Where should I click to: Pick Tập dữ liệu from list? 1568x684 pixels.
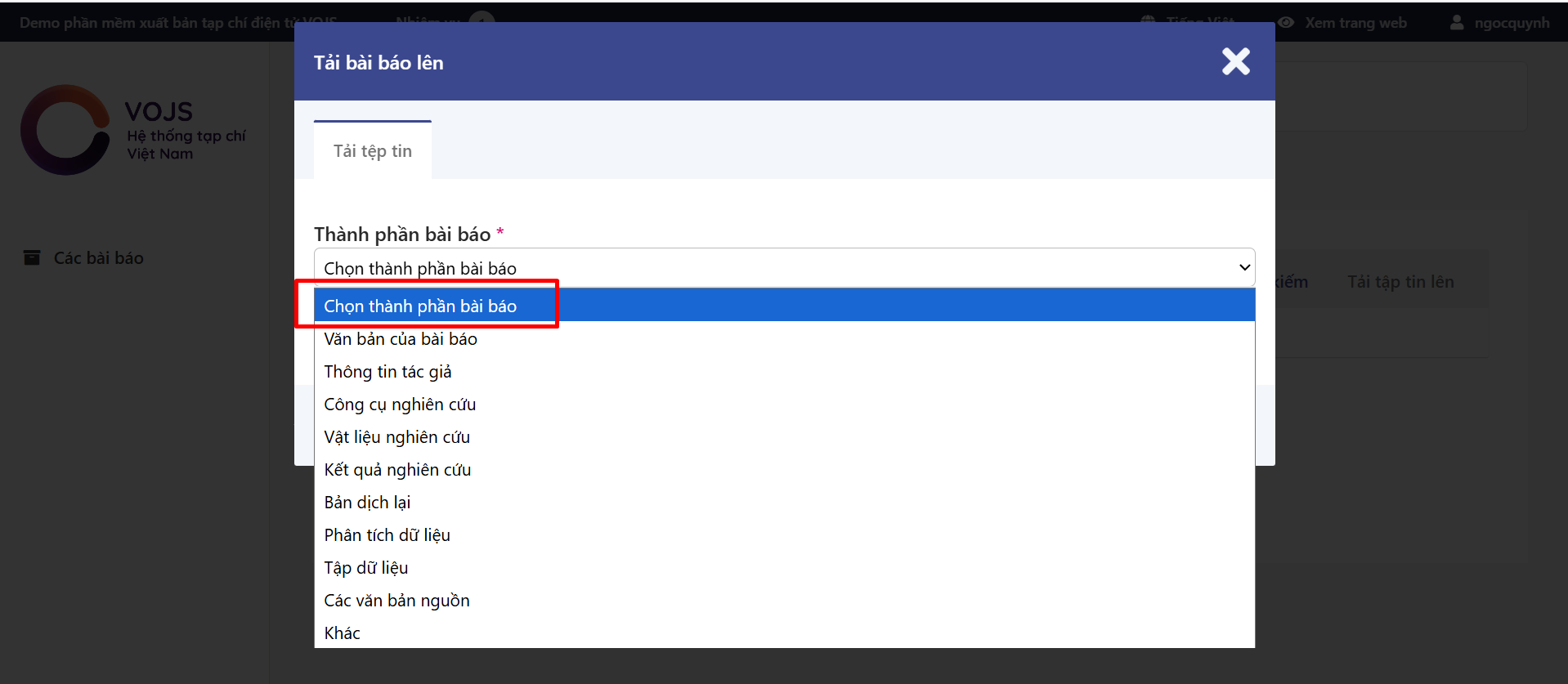(365, 568)
